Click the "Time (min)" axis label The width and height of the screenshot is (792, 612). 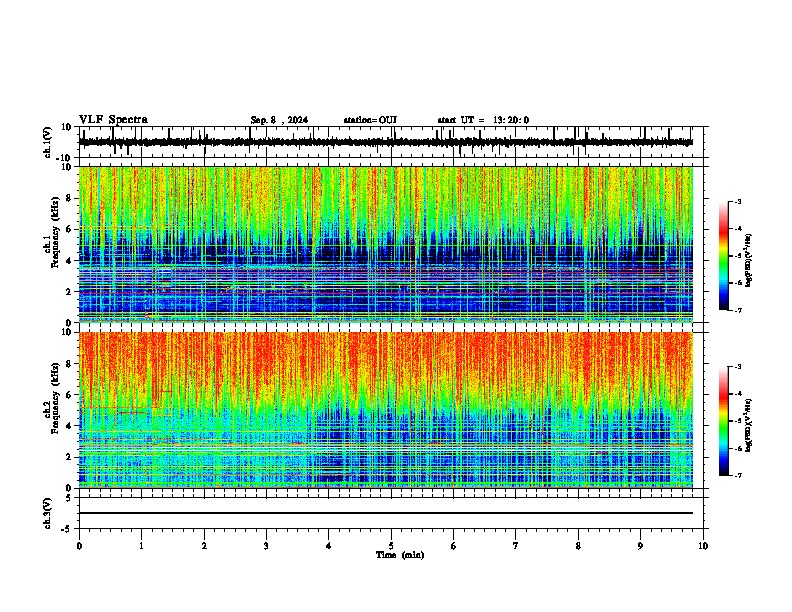click(x=400, y=555)
